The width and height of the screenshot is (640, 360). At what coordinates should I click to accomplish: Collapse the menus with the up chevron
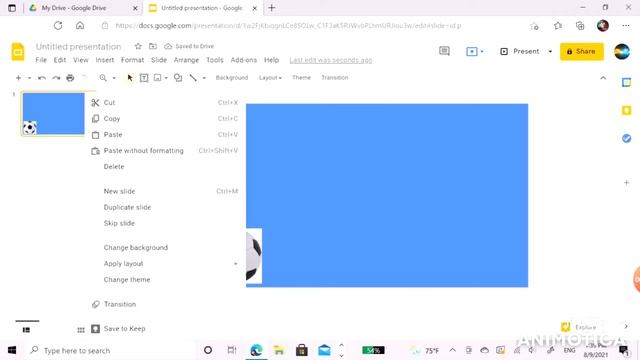tap(603, 78)
